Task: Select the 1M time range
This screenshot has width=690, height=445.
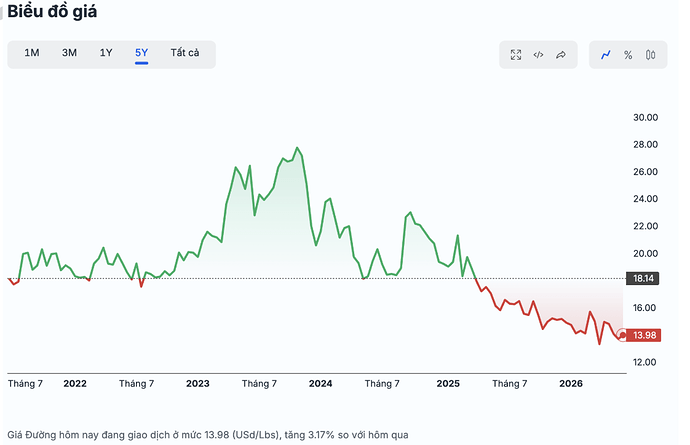Action: click(32, 53)
